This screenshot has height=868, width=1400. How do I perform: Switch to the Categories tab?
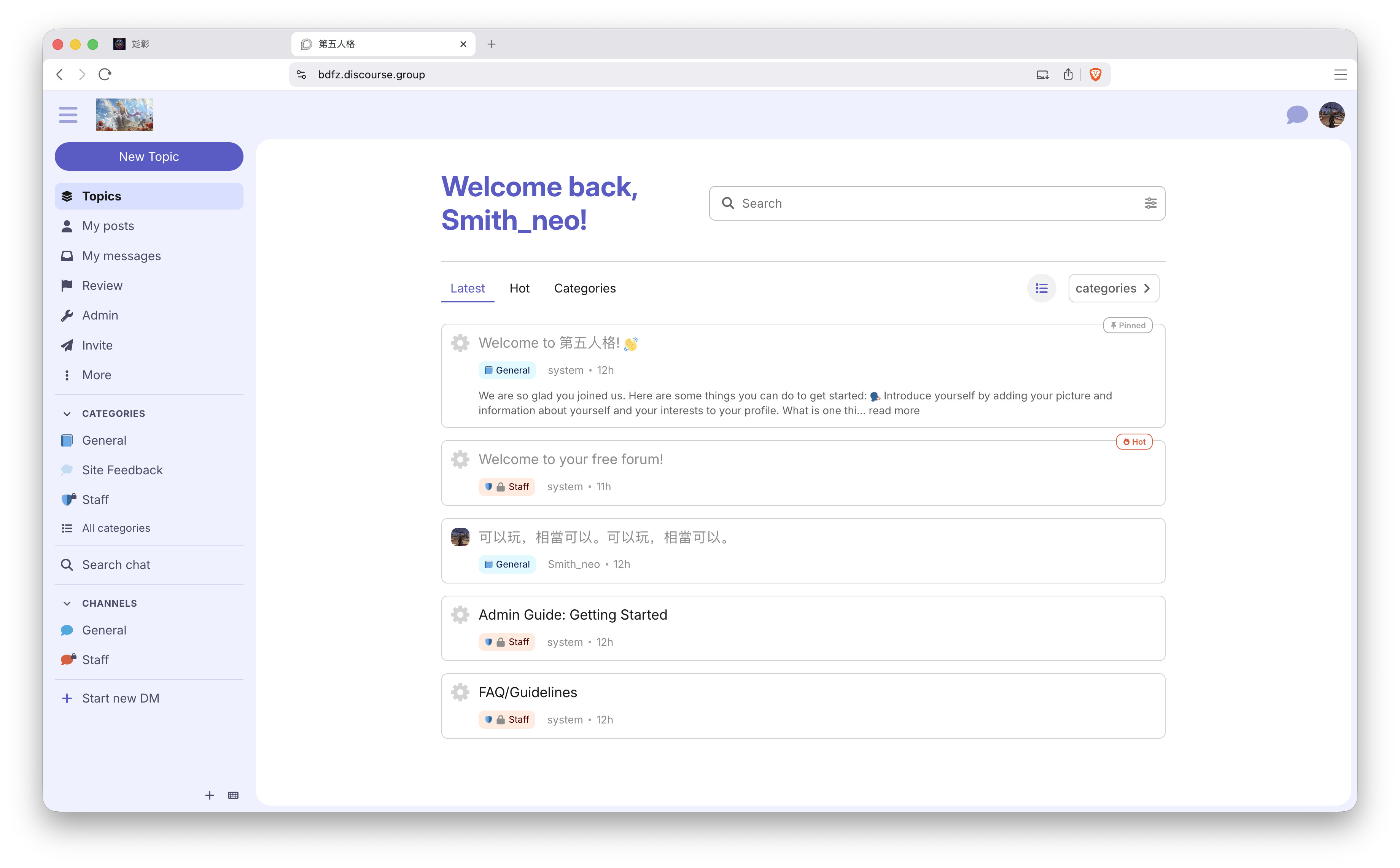click(x=584, y=288)
